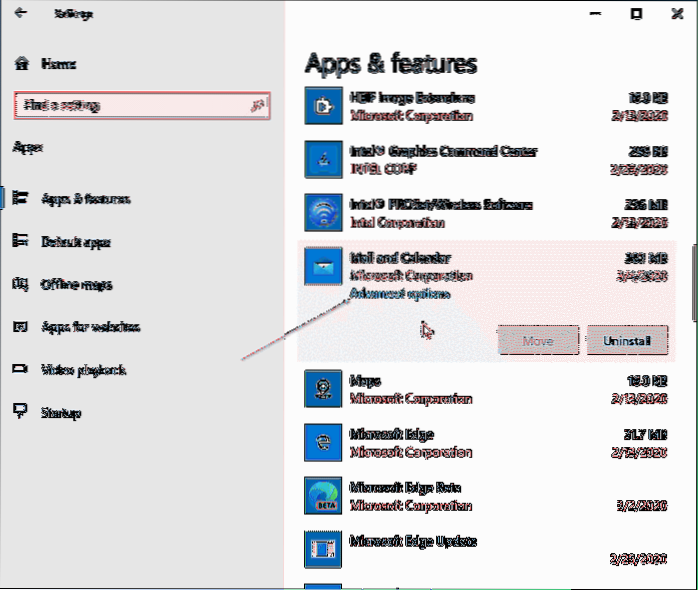
Task: Select the Maps app icon
Action: [324, 390]
